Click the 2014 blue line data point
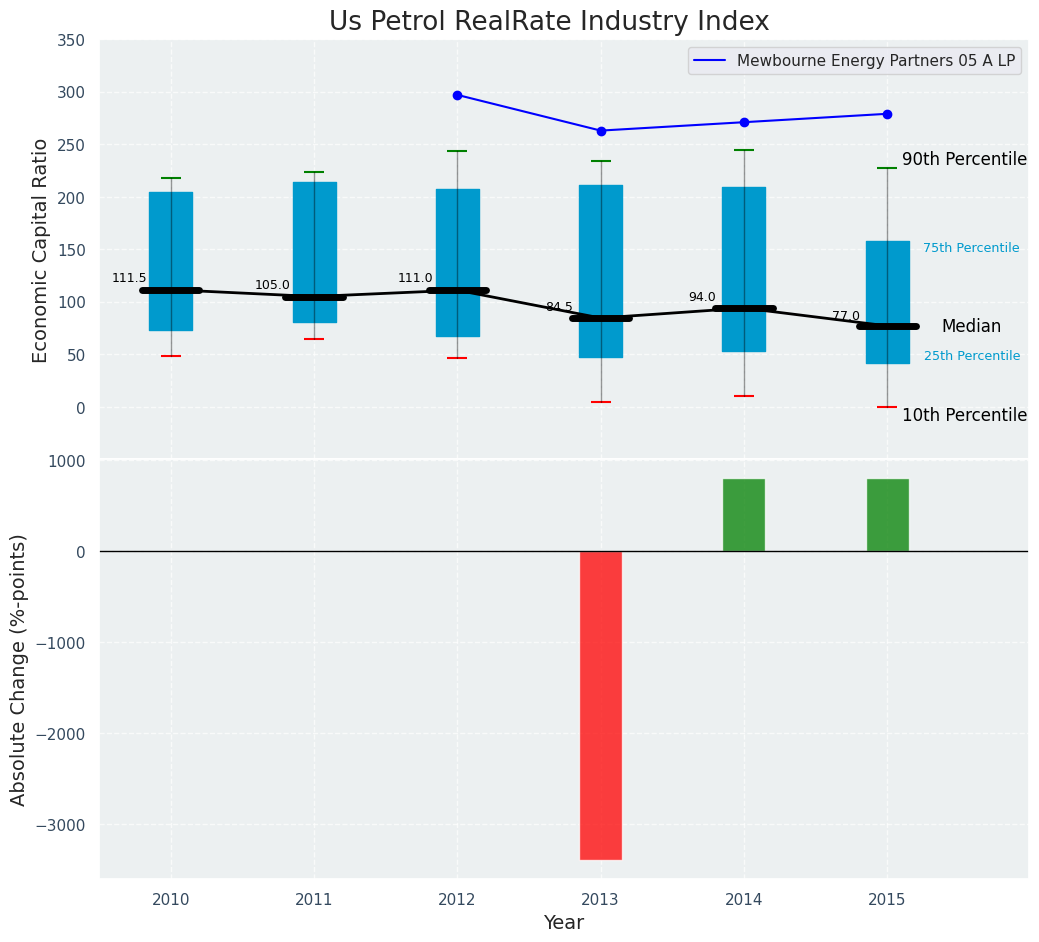 pos(744,122)
